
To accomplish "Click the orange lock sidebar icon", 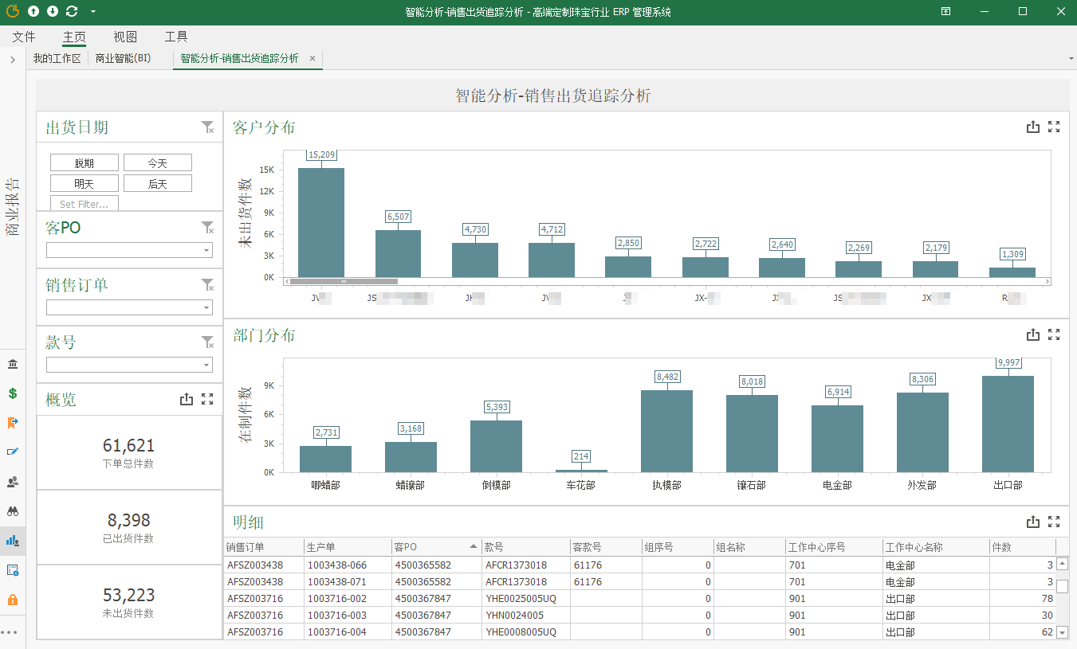I will click(13, 600).
